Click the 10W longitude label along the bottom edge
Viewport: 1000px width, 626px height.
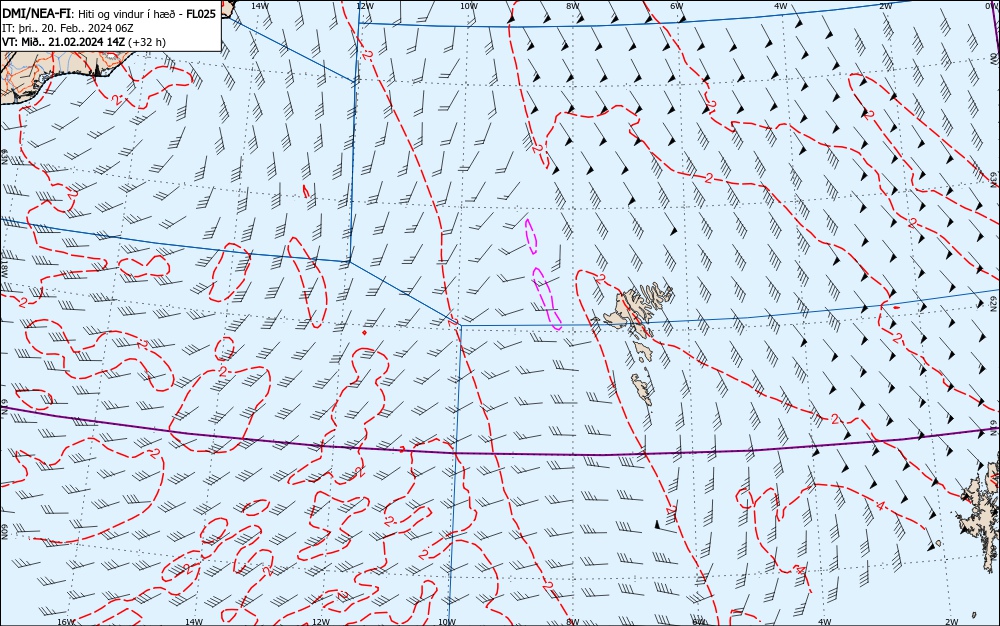[x=447, y=622]
